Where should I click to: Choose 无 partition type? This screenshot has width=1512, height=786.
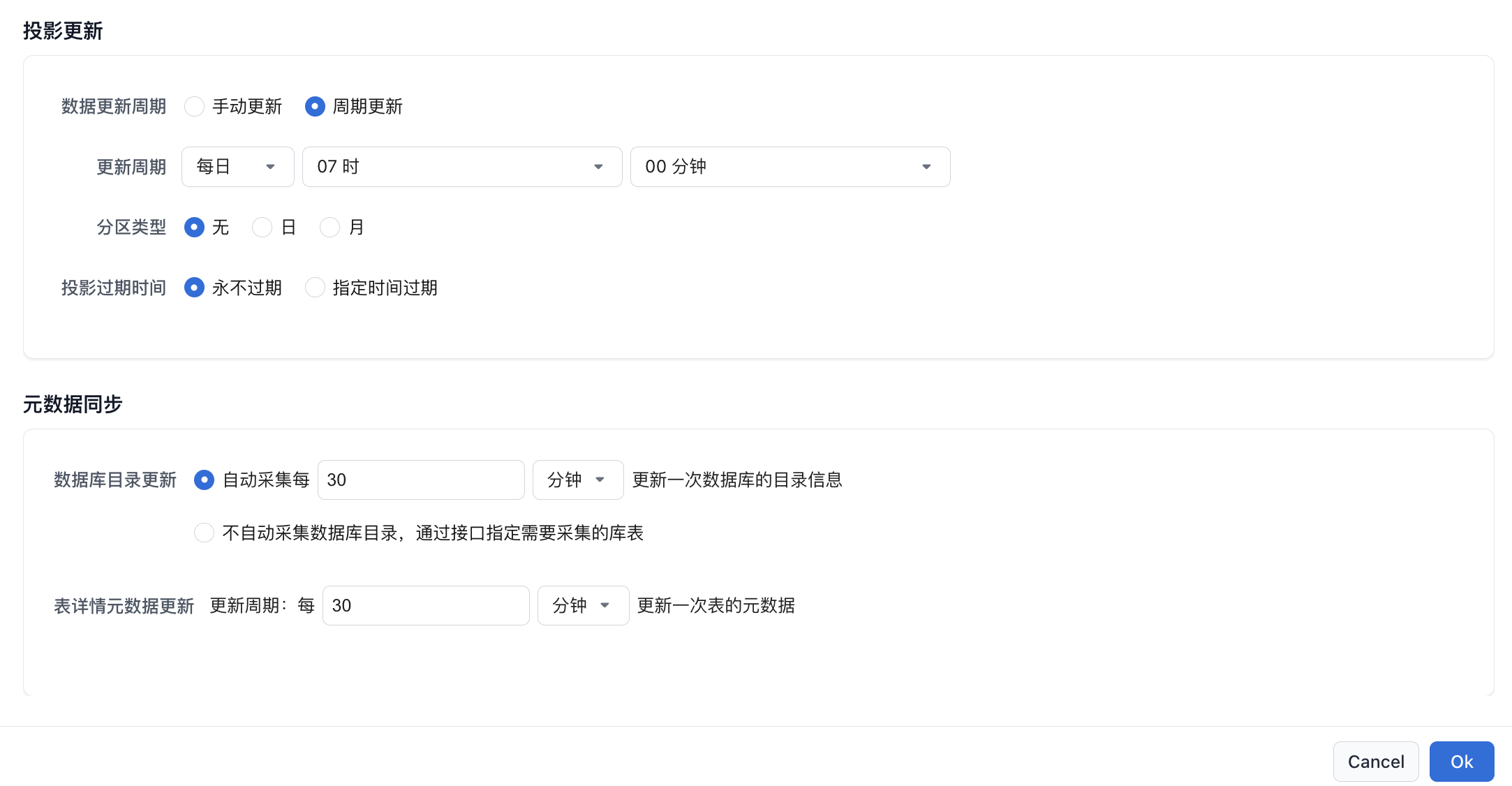click(x=194, y=228)
